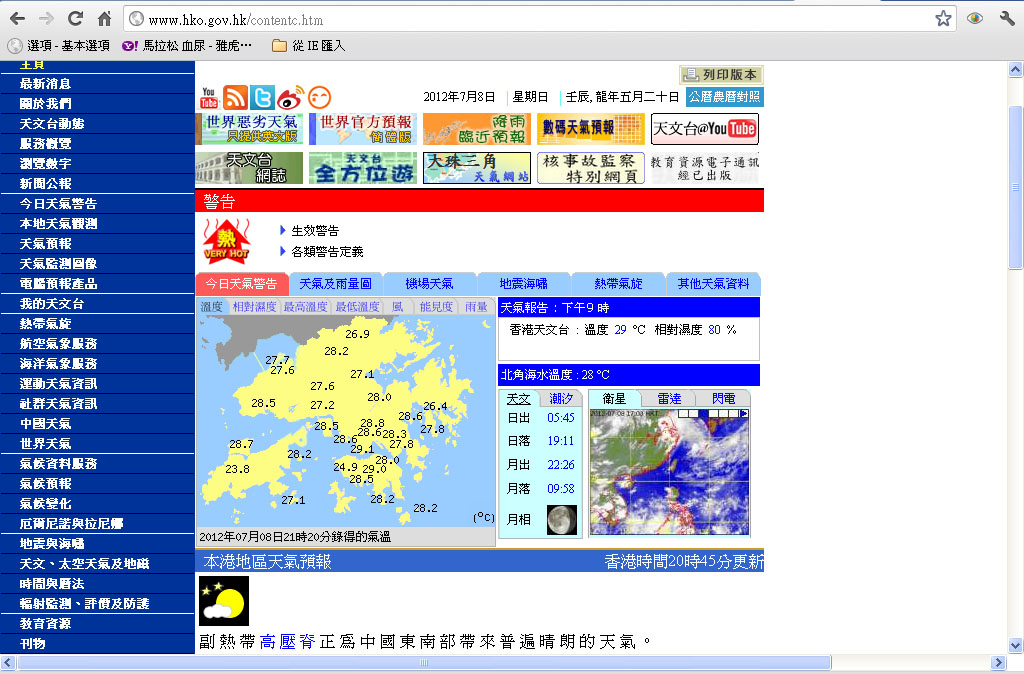Click the moon phase image
The image size is (1024, 674).
coord(561,519)
